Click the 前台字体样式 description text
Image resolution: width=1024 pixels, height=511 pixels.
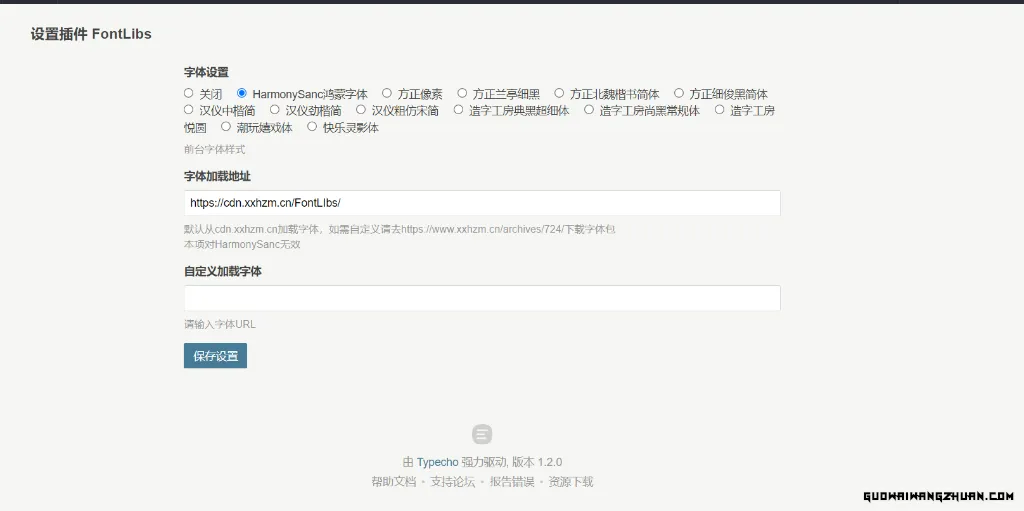pos(215,150)
